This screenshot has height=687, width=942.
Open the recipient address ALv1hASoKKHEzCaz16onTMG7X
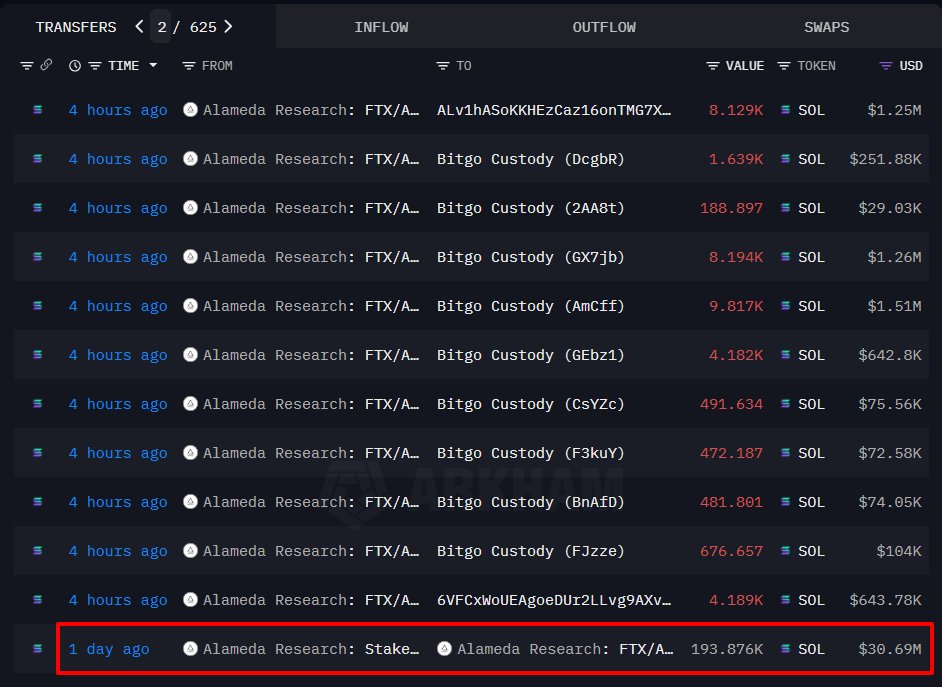[554, 110]
